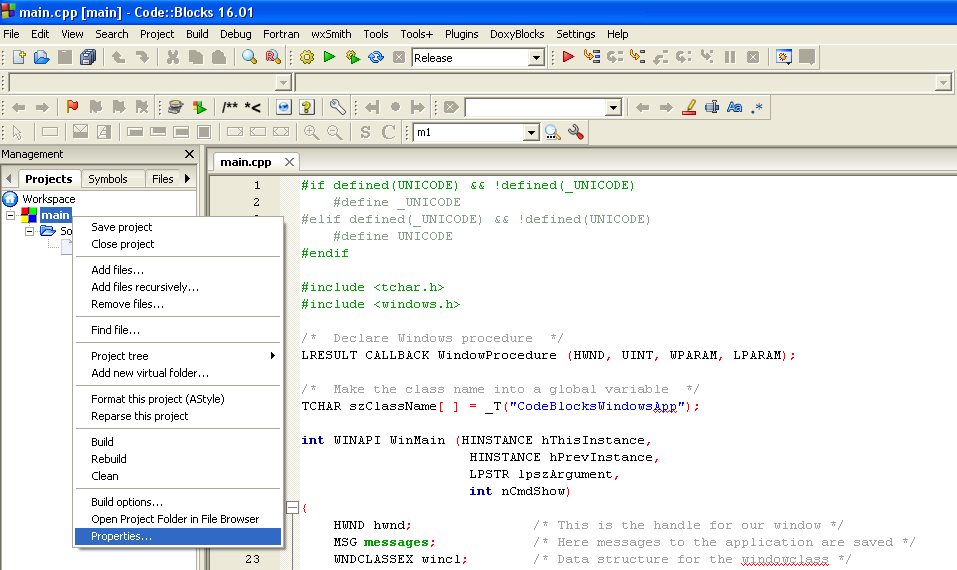Open the DoxyBlocks menu

pos(517,34)
